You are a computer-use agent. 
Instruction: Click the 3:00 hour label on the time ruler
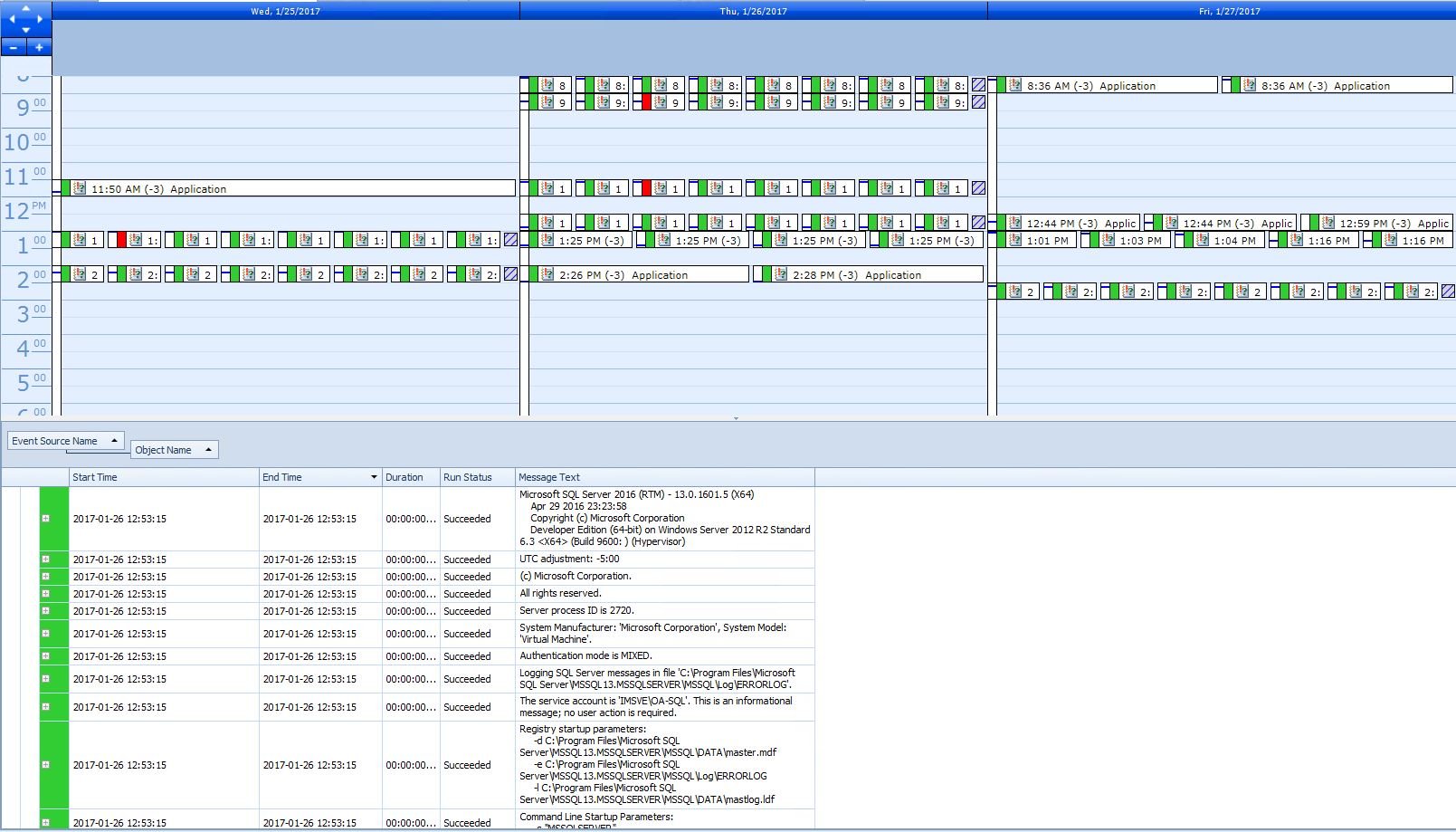click(x=31, y=314)
